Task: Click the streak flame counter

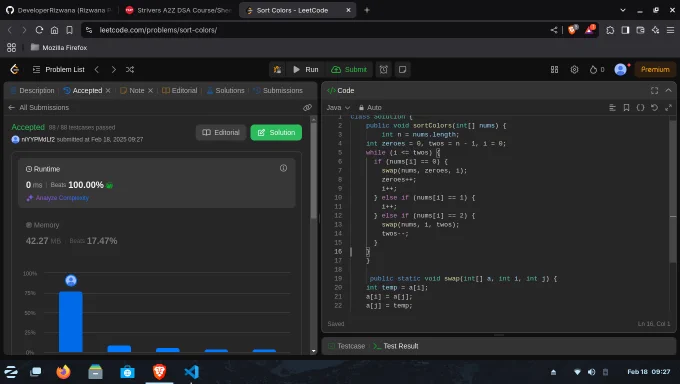Action: tap(597, 69)
